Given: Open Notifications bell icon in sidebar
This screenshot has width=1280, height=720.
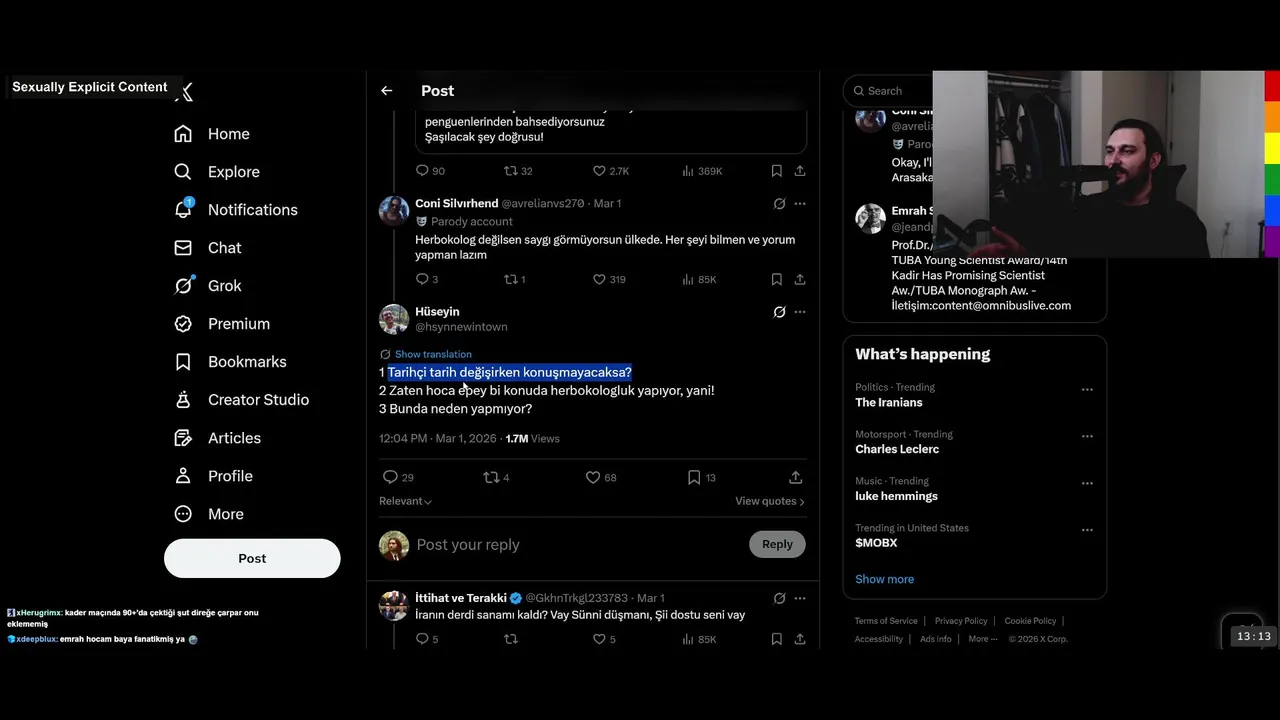Looking at the screenshot, I should (183, 209).
